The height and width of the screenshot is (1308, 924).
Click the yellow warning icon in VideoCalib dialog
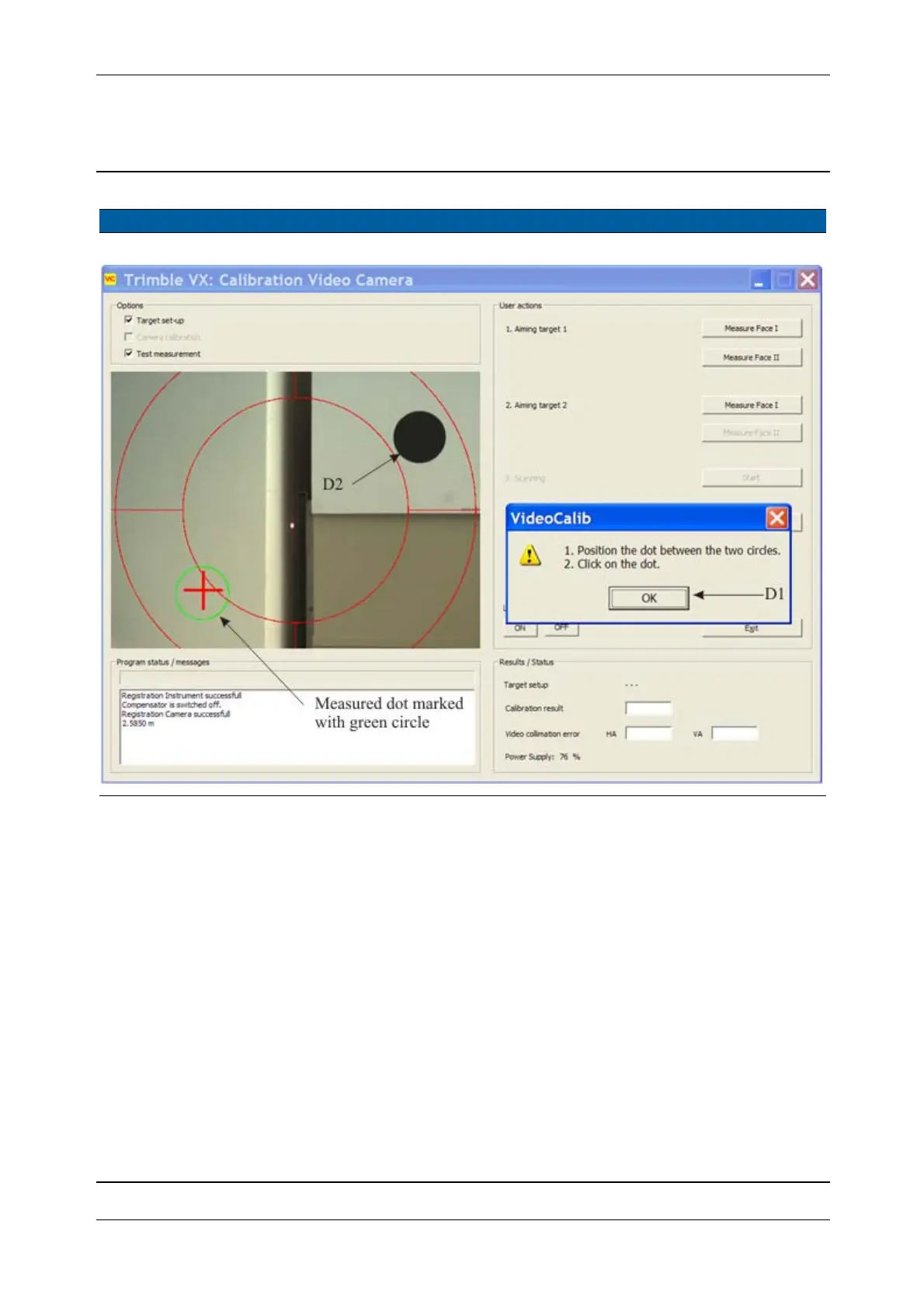[x=530, y=555]
